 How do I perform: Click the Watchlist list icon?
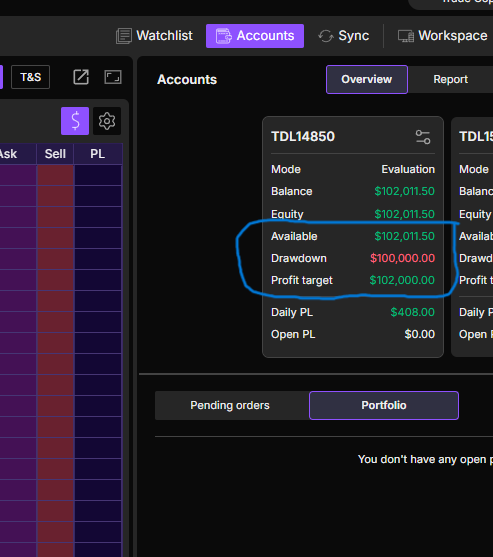[x=124, y=36]
